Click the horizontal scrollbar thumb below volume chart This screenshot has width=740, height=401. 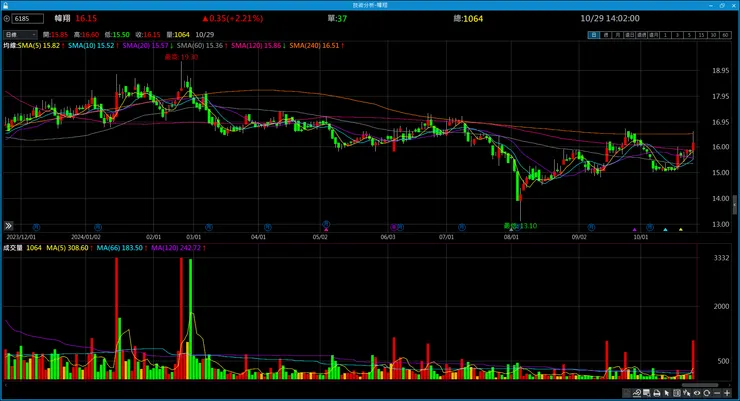point(699,385)
